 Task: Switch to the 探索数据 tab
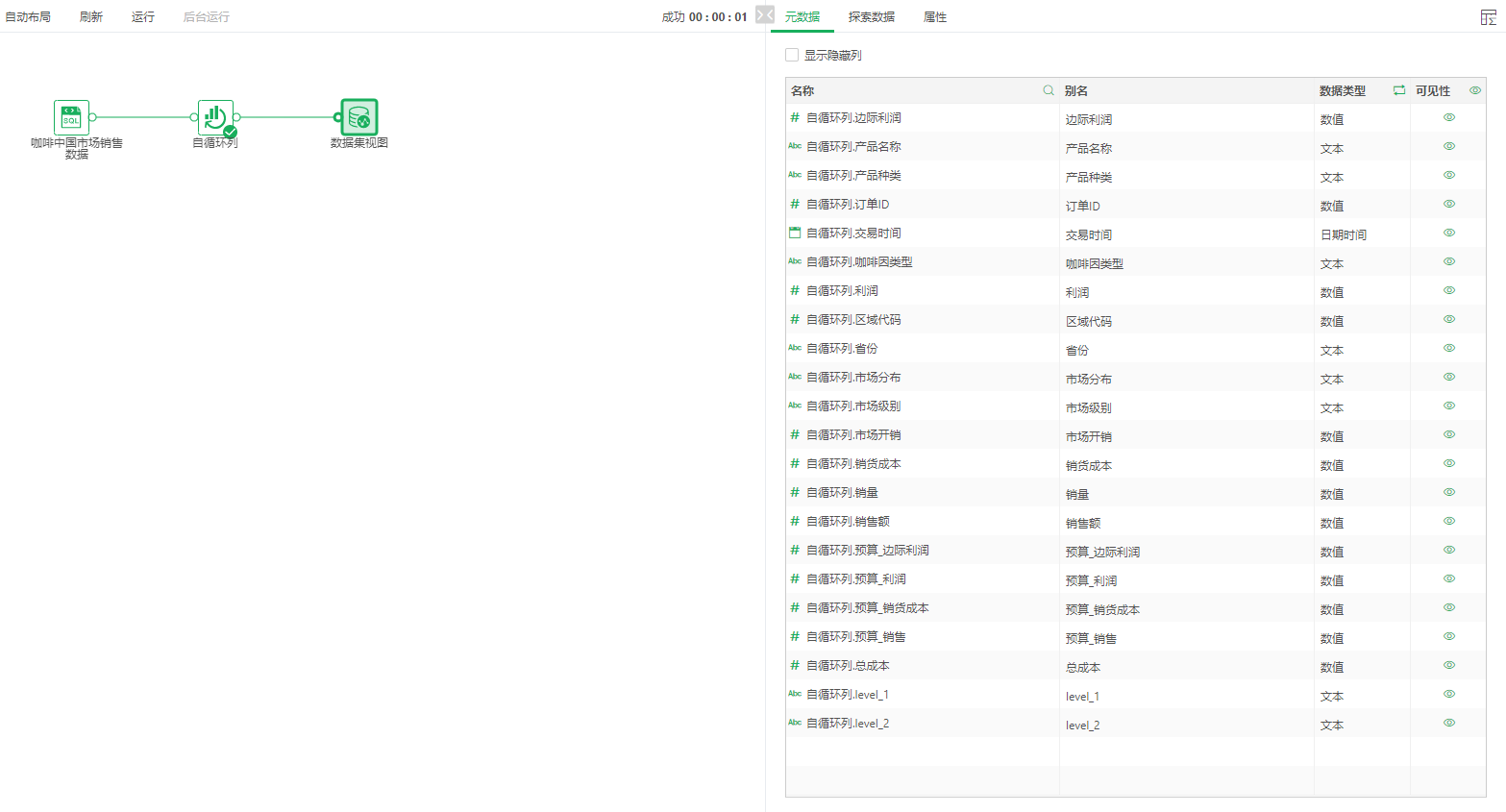(871, 17)
